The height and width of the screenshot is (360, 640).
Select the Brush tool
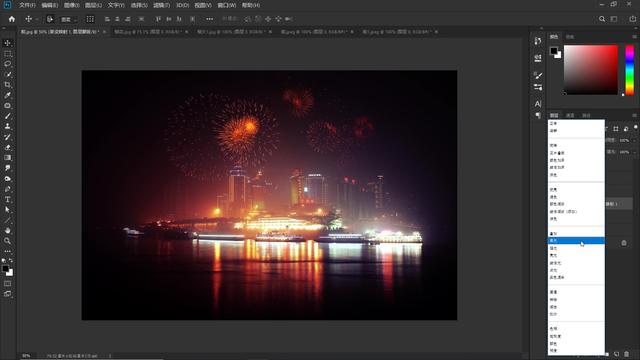coord(7,116)
